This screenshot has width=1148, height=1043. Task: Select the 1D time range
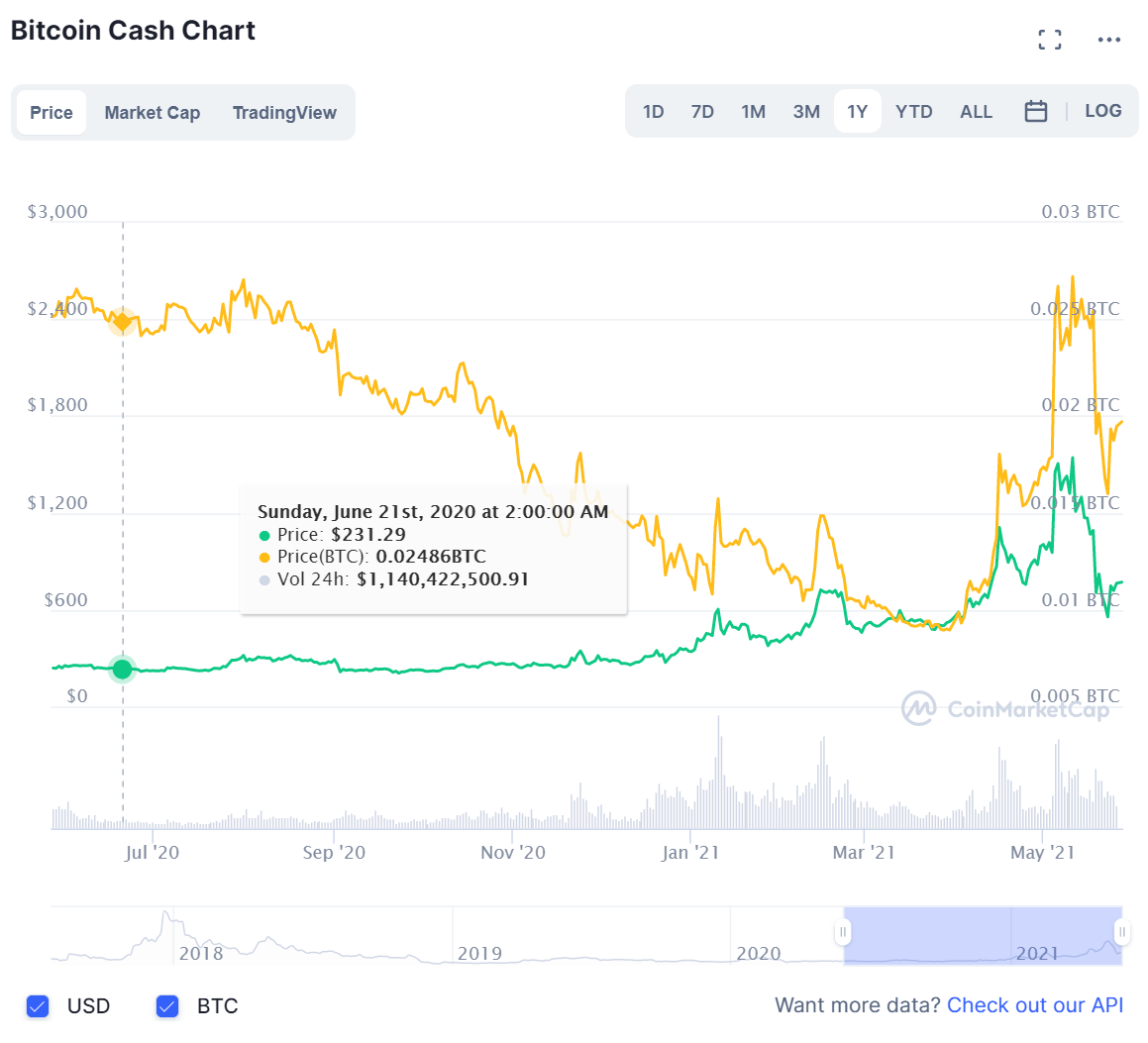pos(653,112)
